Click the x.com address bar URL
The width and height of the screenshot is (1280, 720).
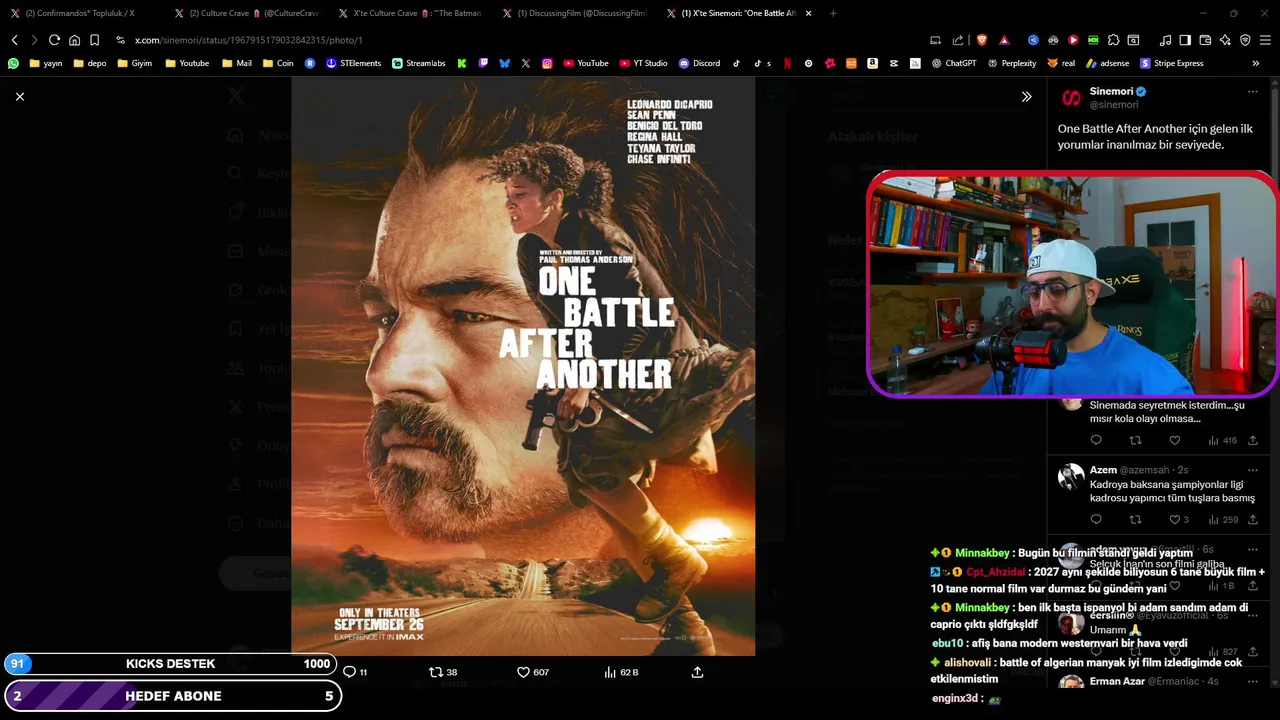click(x=248, y=40)
